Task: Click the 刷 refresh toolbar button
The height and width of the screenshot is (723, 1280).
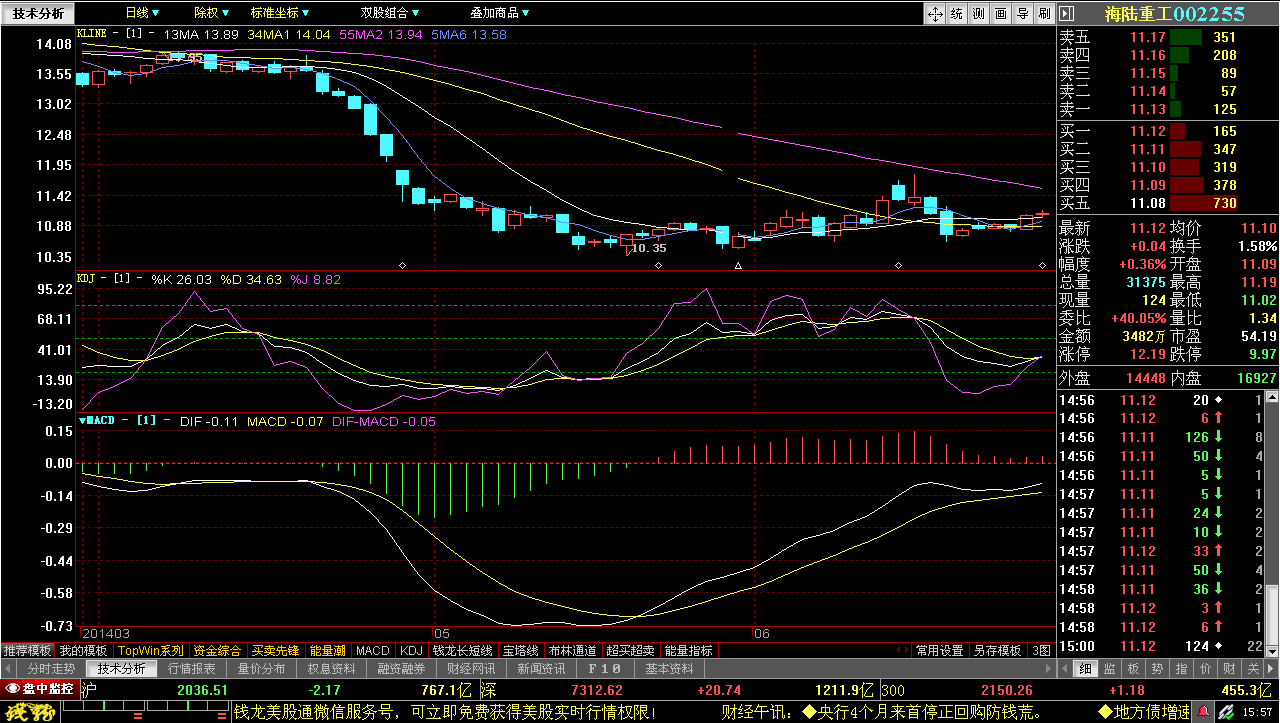Action: [1044, 13]
